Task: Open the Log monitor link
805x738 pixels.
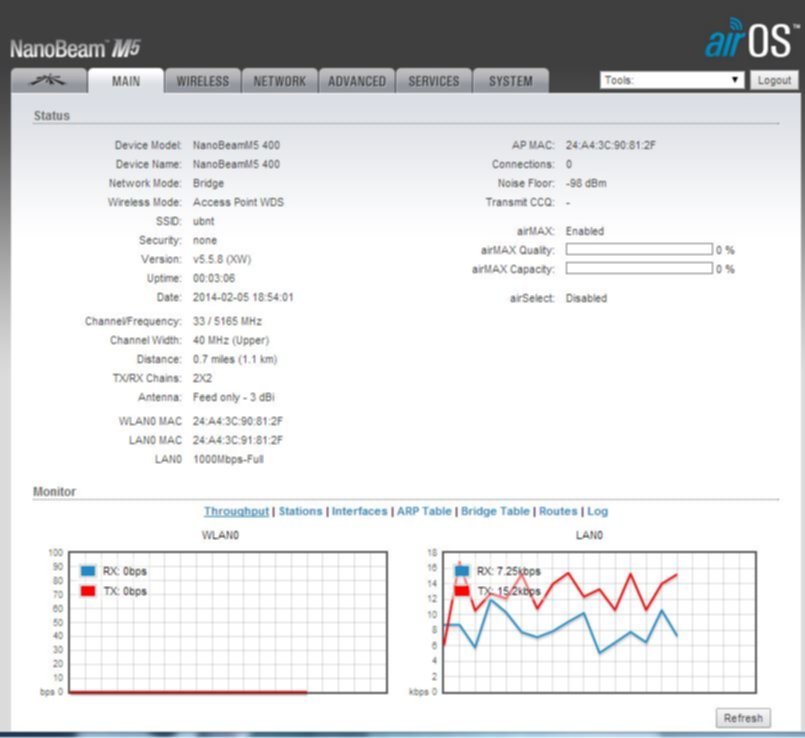Action: [x=598, y=511]
